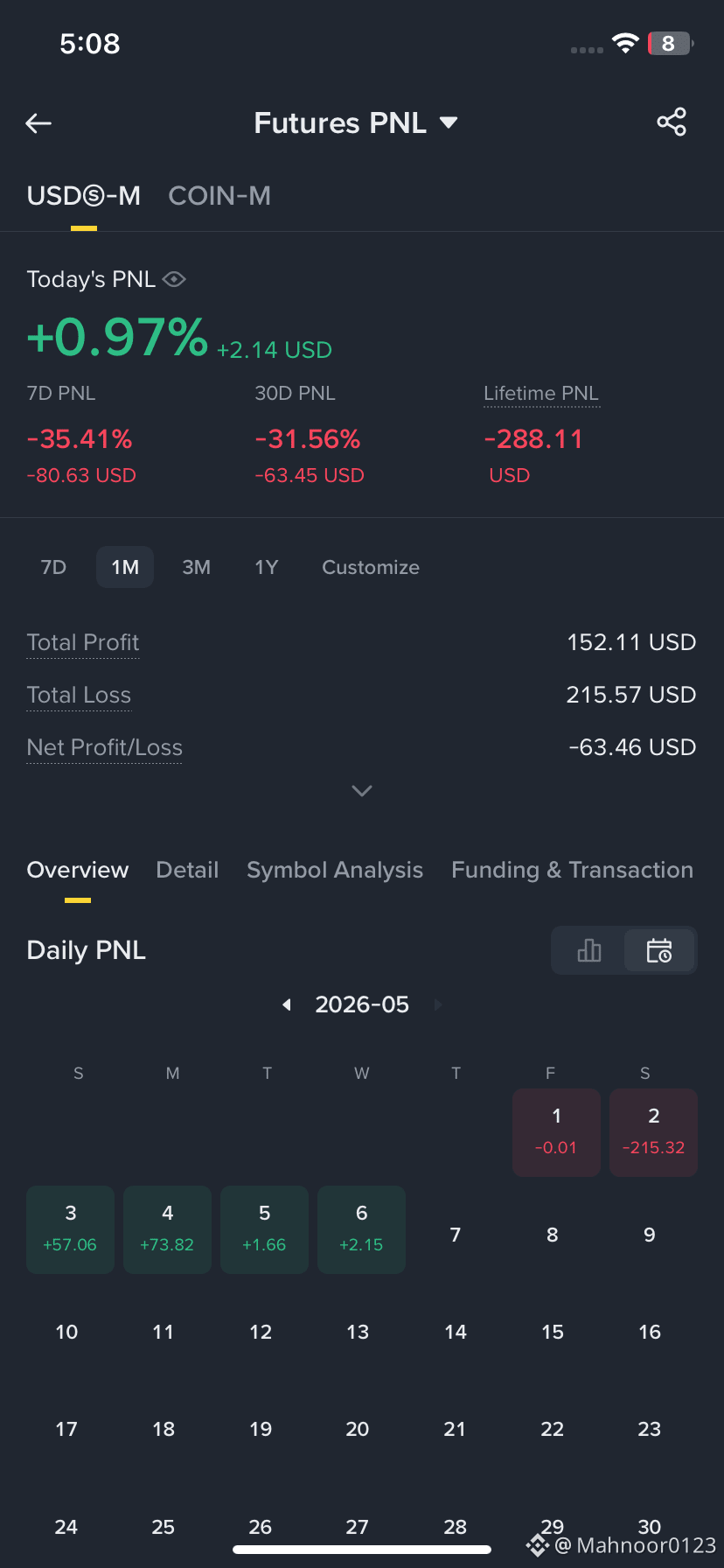This screenshot has height=1568, width=724.
Task: Open the 2026-05 month selector
Action: 362,1004
